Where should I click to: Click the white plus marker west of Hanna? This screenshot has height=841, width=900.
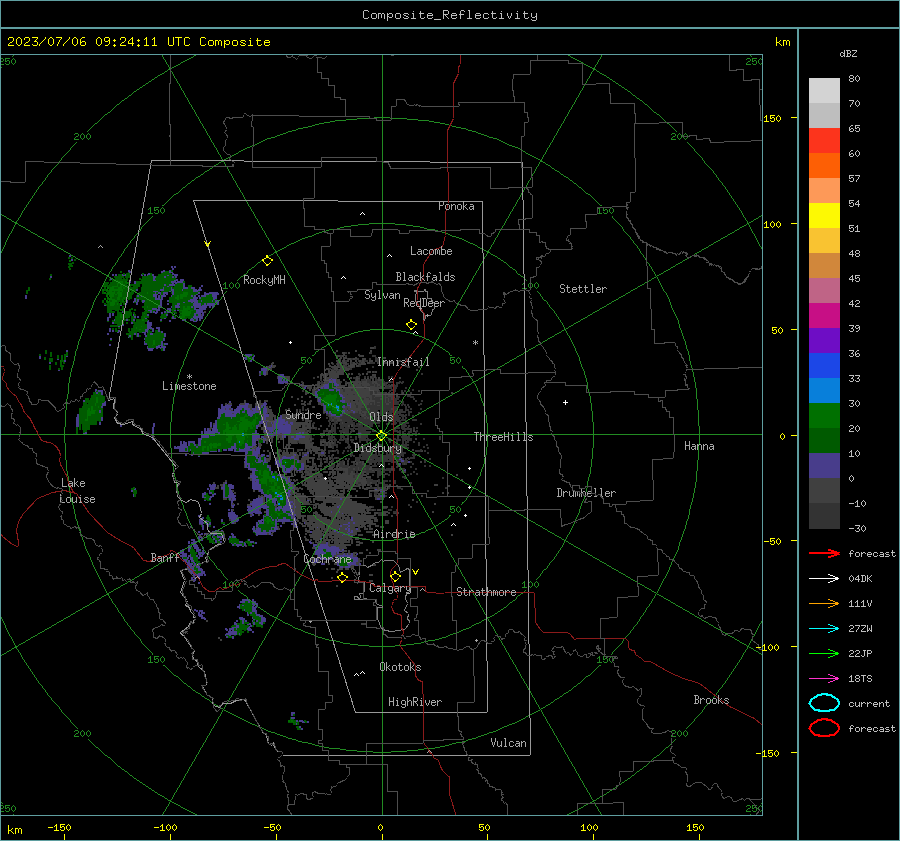565,402
